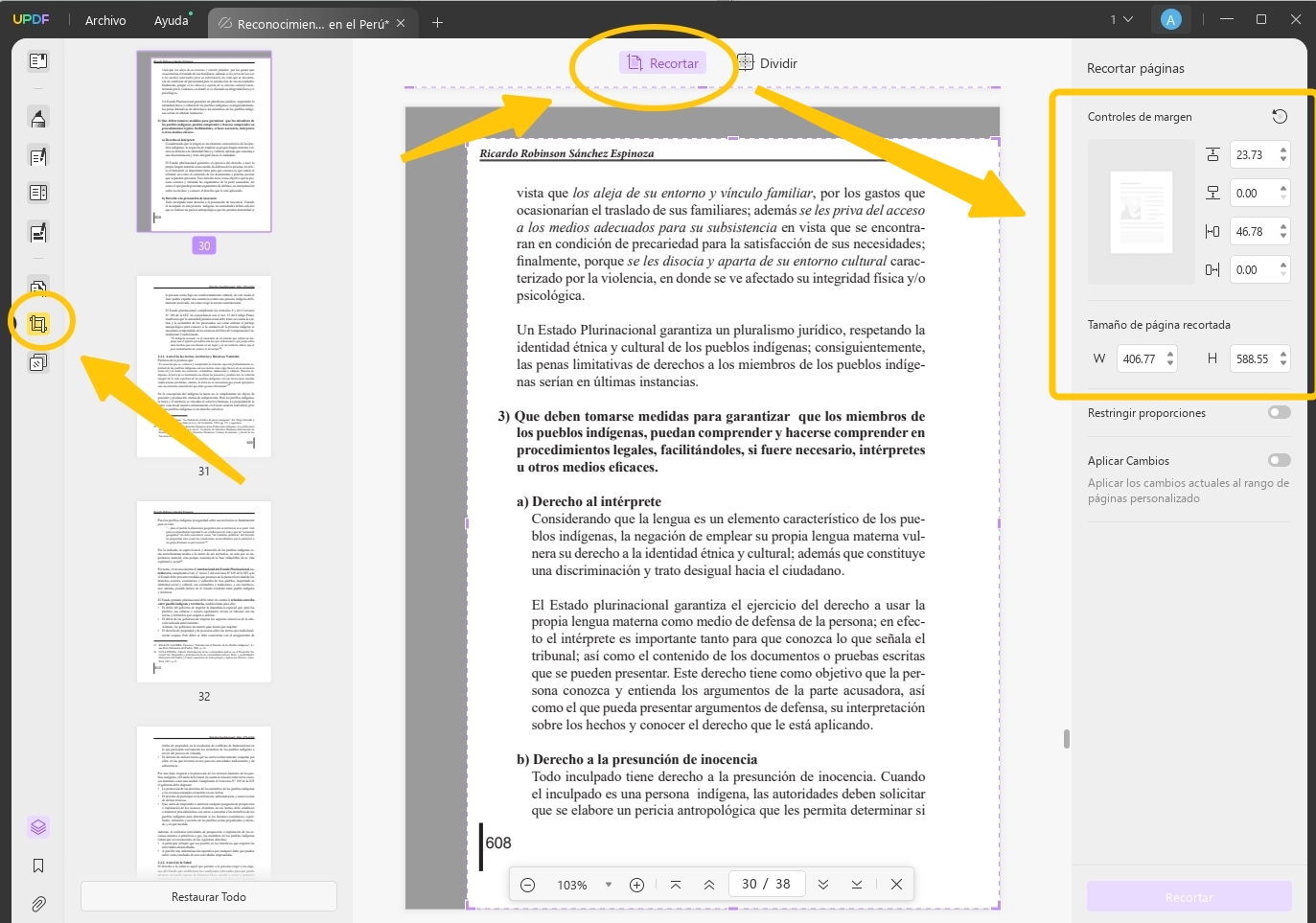
Task: Enable Restringir proporciones toggle
Action: click(1279, 413)
